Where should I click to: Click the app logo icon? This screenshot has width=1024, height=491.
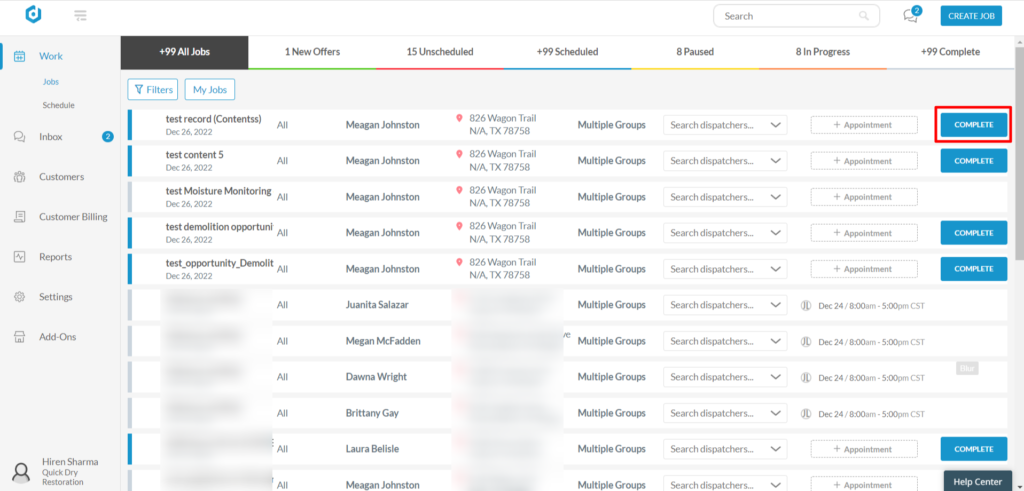33,16
